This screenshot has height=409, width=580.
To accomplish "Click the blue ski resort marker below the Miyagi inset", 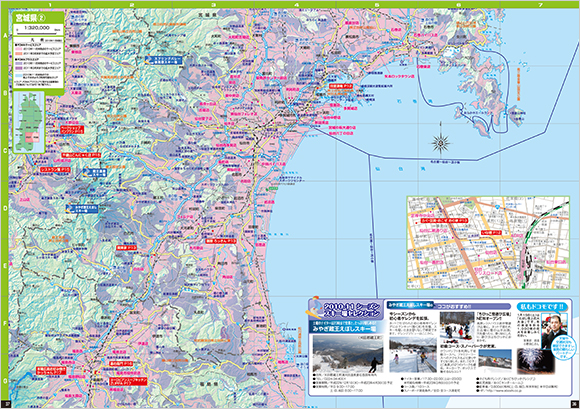I will click(95, 173).
